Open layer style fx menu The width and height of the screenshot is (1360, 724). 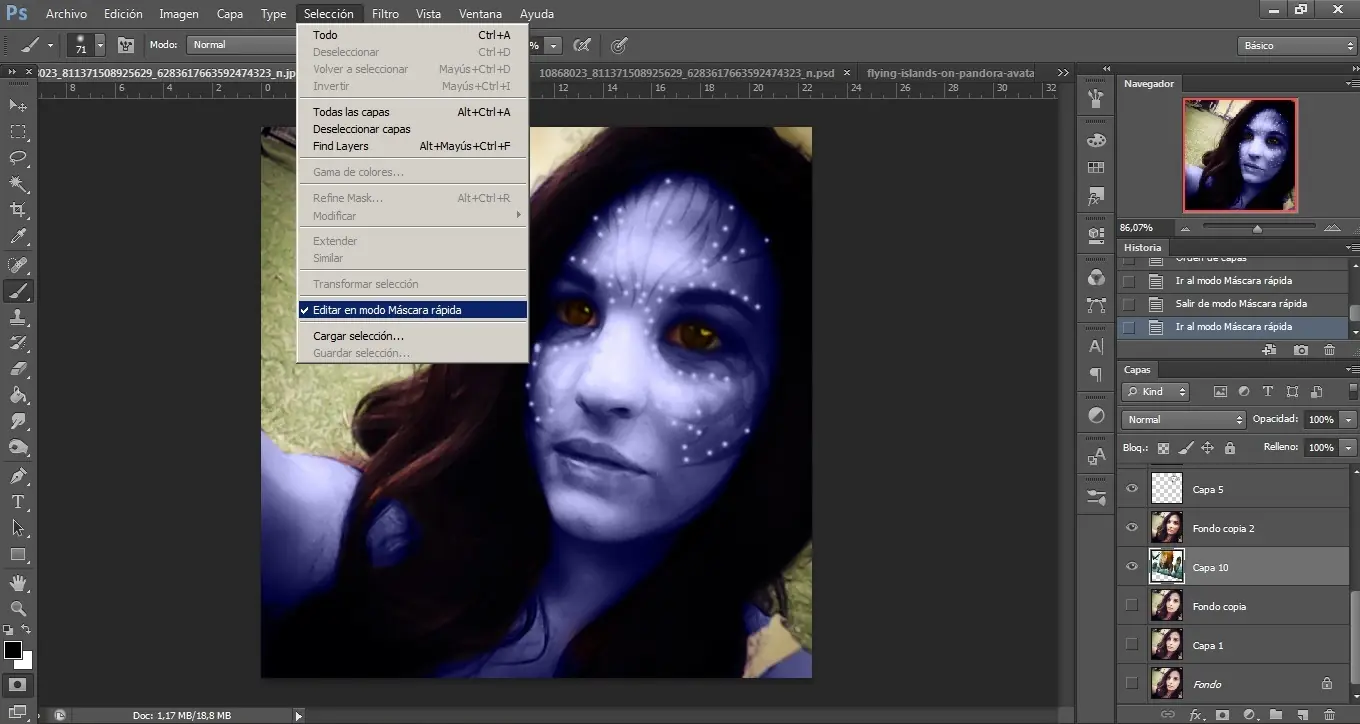(1195, 715)
